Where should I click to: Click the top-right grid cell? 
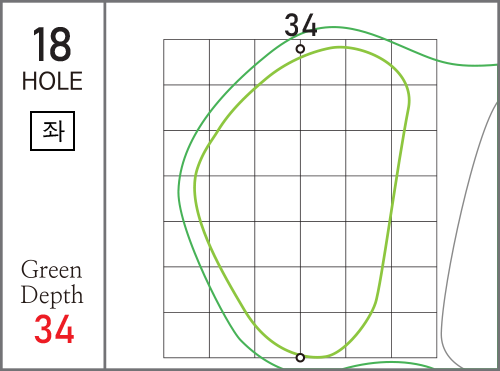pos(414,62)
